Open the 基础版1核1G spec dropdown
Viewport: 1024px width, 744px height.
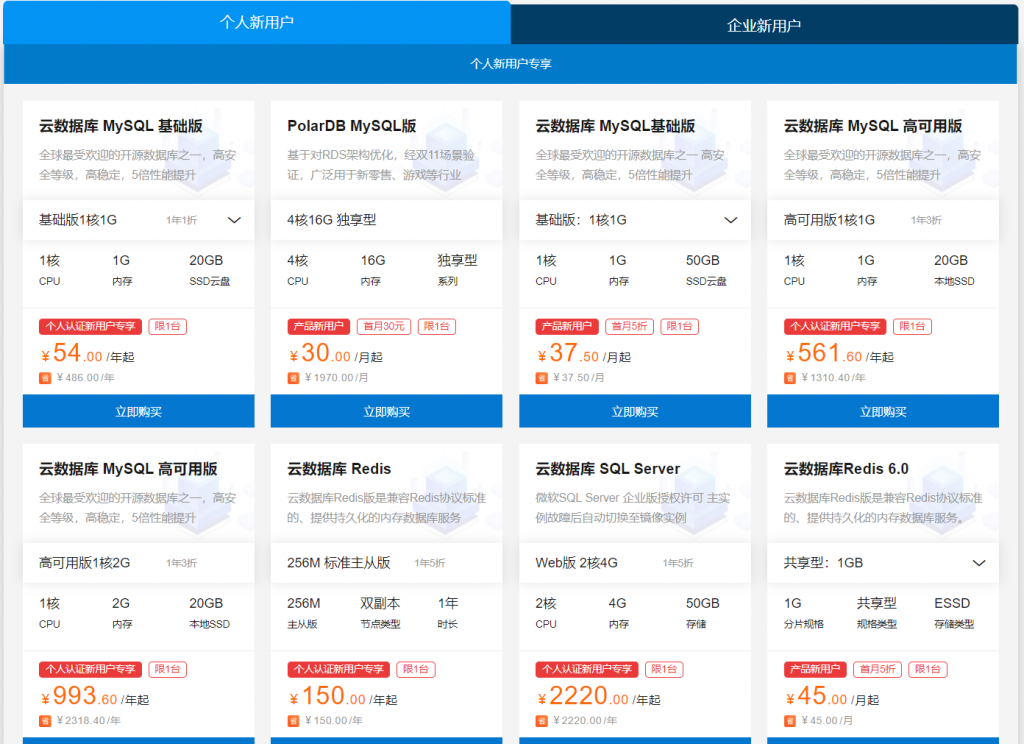(x=138, y=220)
